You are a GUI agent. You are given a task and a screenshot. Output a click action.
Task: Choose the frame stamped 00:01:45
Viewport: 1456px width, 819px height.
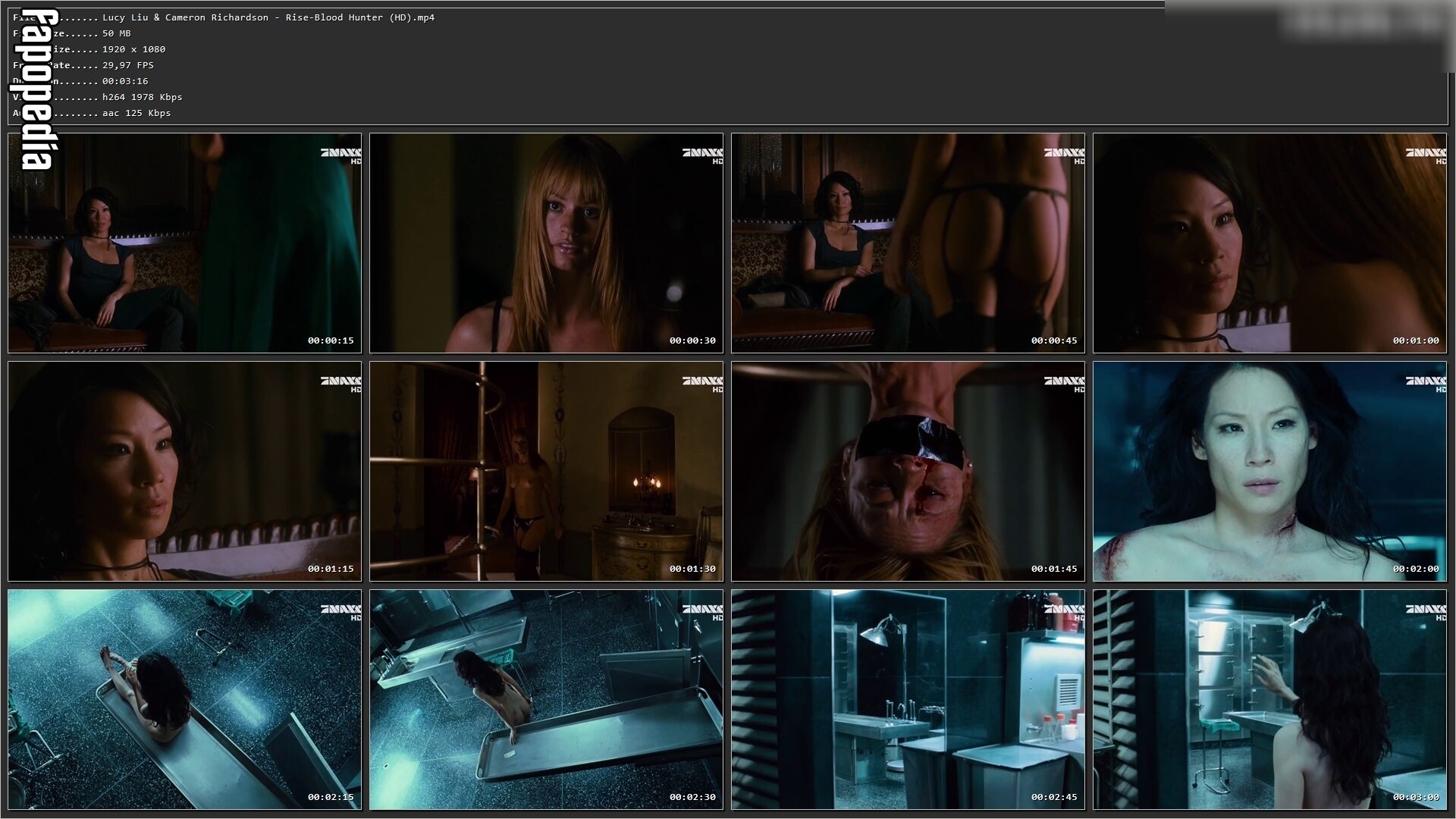(908, 472)
